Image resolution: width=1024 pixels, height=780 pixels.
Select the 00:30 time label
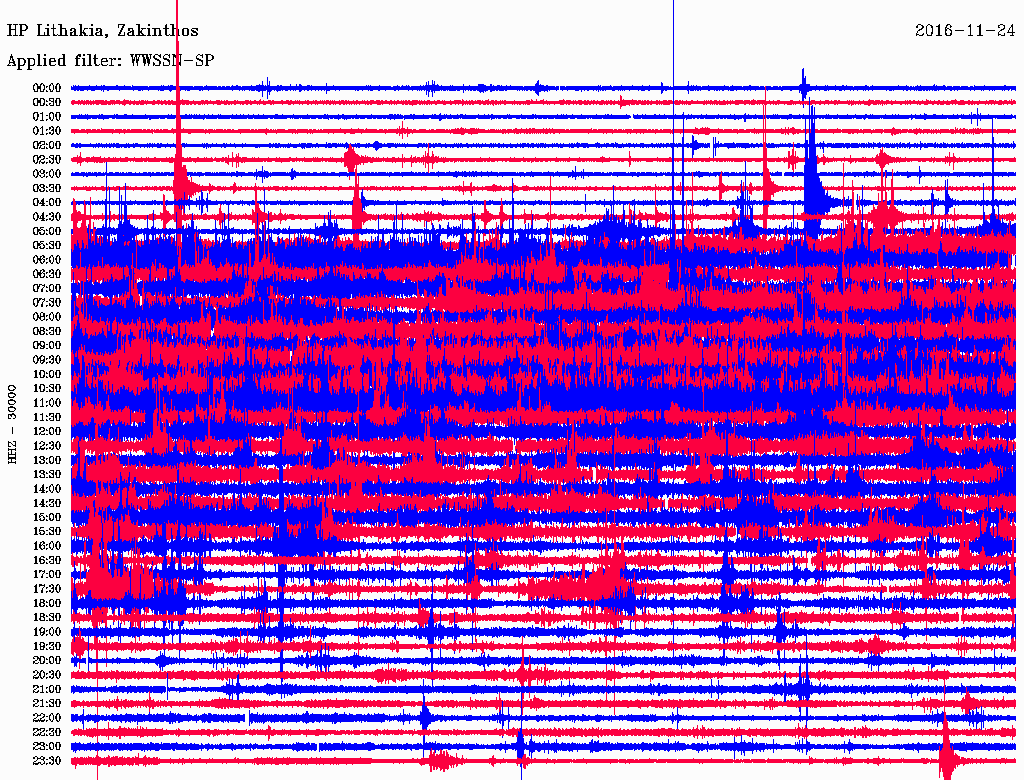tap(47, 102)
